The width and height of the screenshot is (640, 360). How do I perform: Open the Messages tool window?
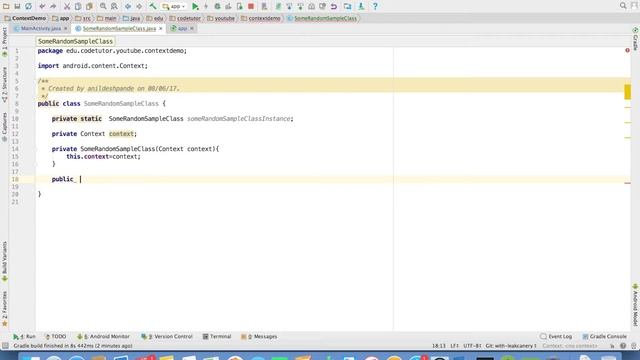pos(259,336)
